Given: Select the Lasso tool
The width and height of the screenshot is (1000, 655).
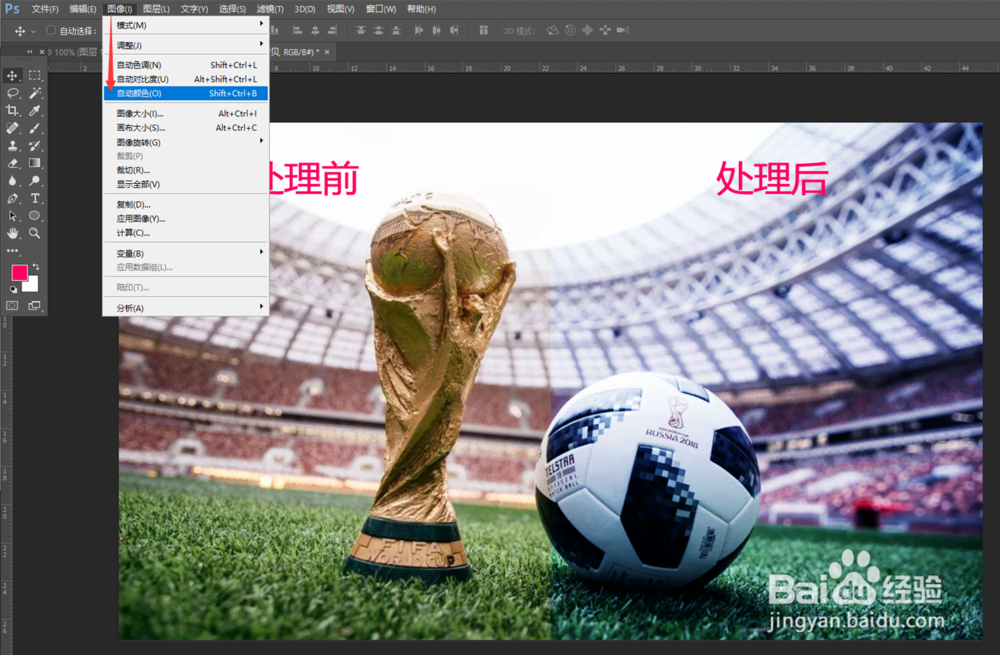Looking at the screenshot, I should 12,93.
